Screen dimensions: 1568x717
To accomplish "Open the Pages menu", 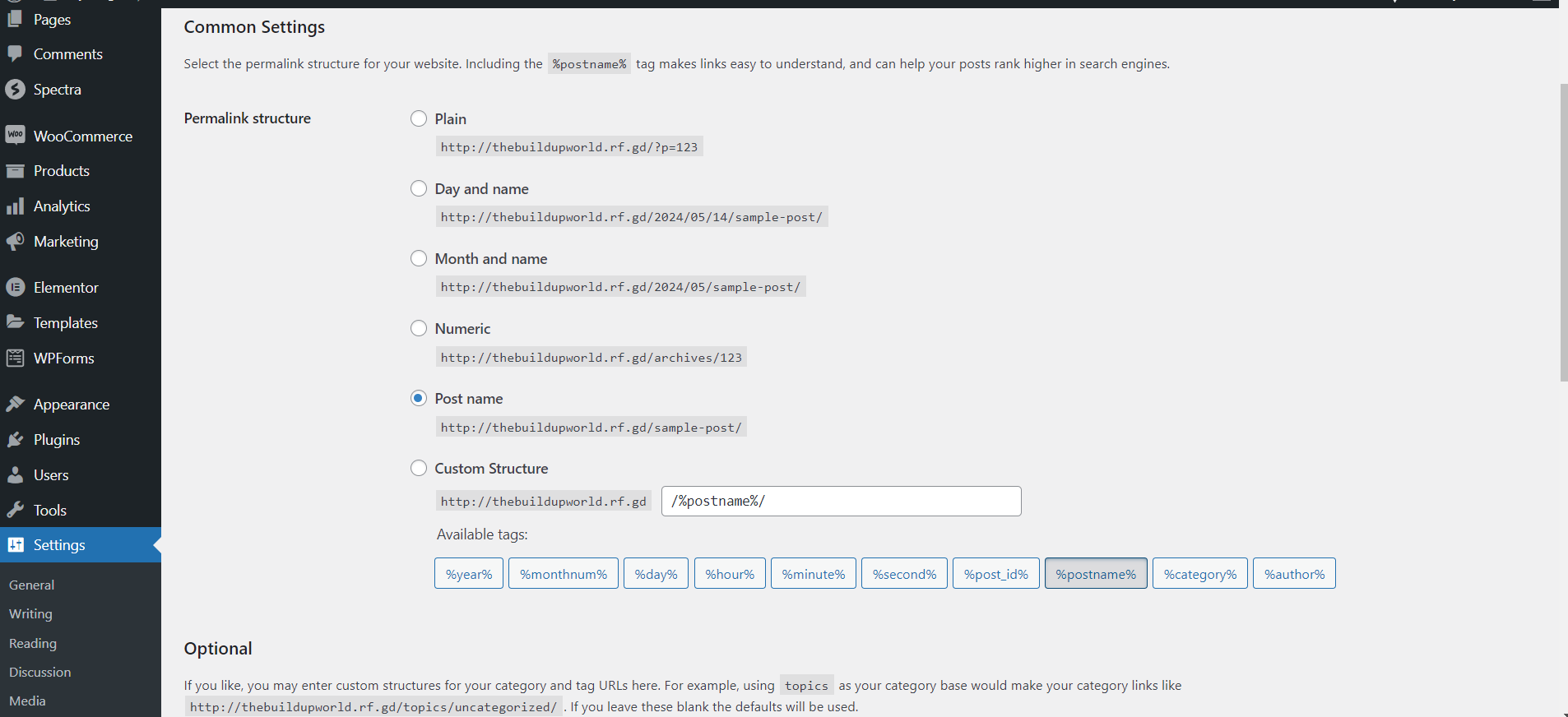I will pyautogui.click(x=52, y=19).
